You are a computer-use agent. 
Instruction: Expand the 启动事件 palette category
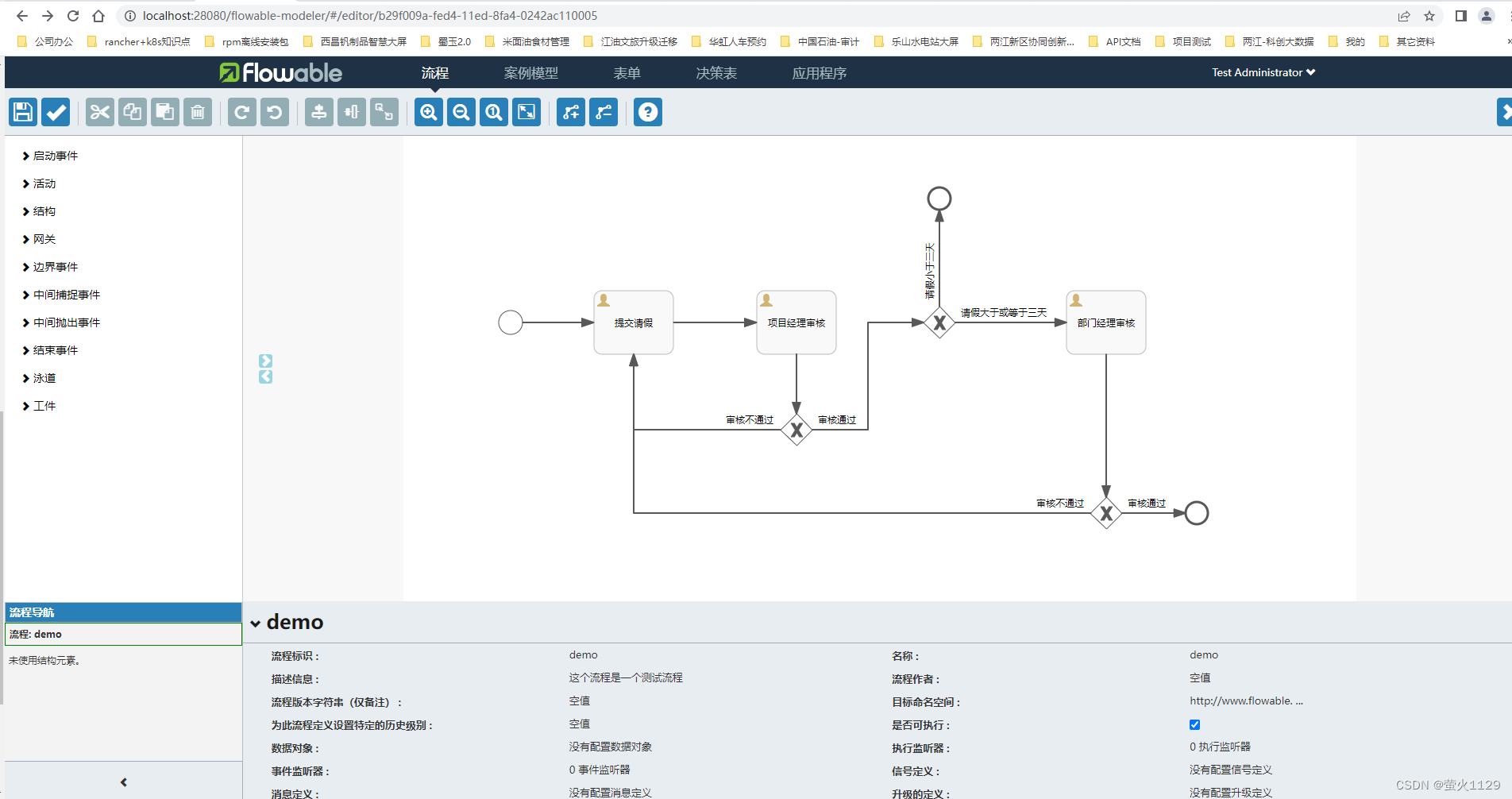coord(52,156)
